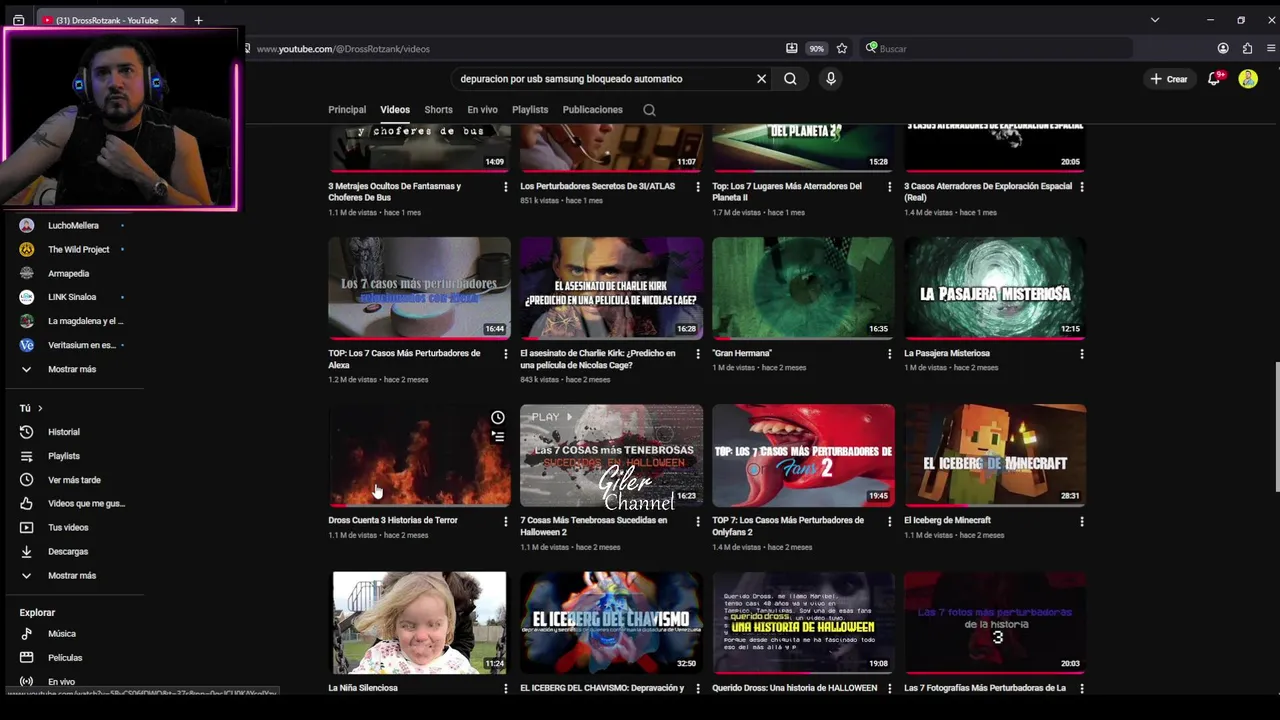Open options for Onlyfans 2 video
Image resolution: width=1280 pixels, height=720 pixels.
coord(889,521)
